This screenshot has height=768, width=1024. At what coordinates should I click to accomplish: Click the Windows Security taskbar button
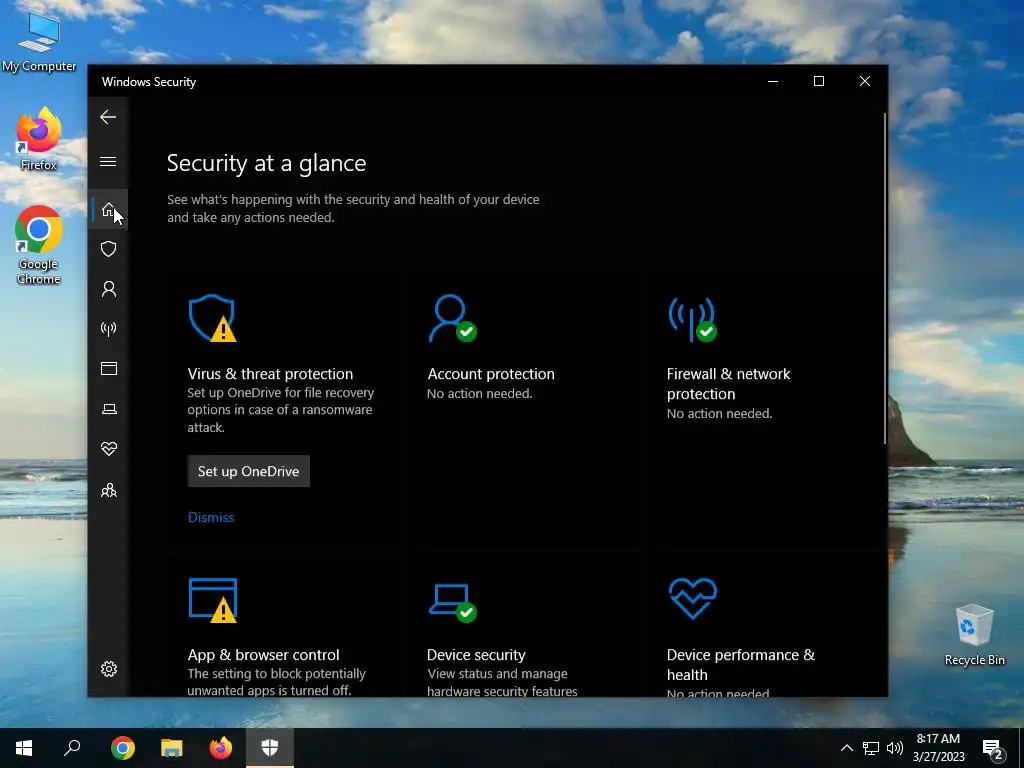[270, 748]
